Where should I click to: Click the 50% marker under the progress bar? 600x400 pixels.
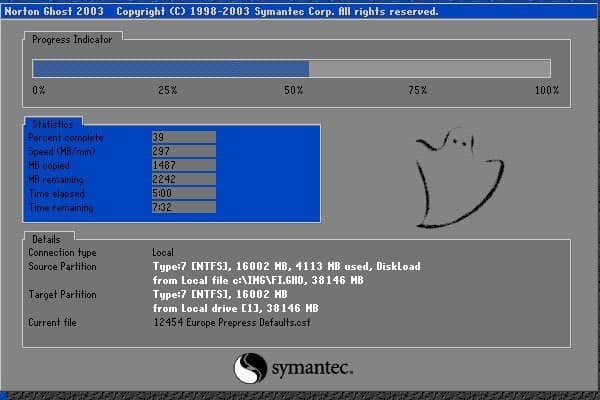(294, 91)
